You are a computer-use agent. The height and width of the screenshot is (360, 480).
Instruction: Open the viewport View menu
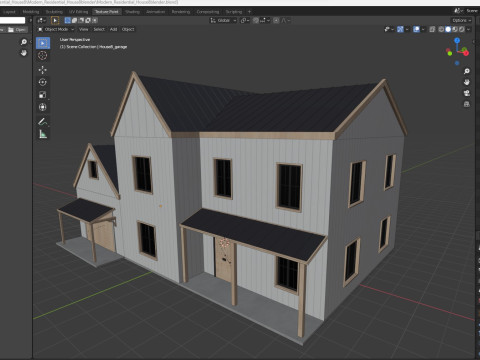(x=83, y=29)
